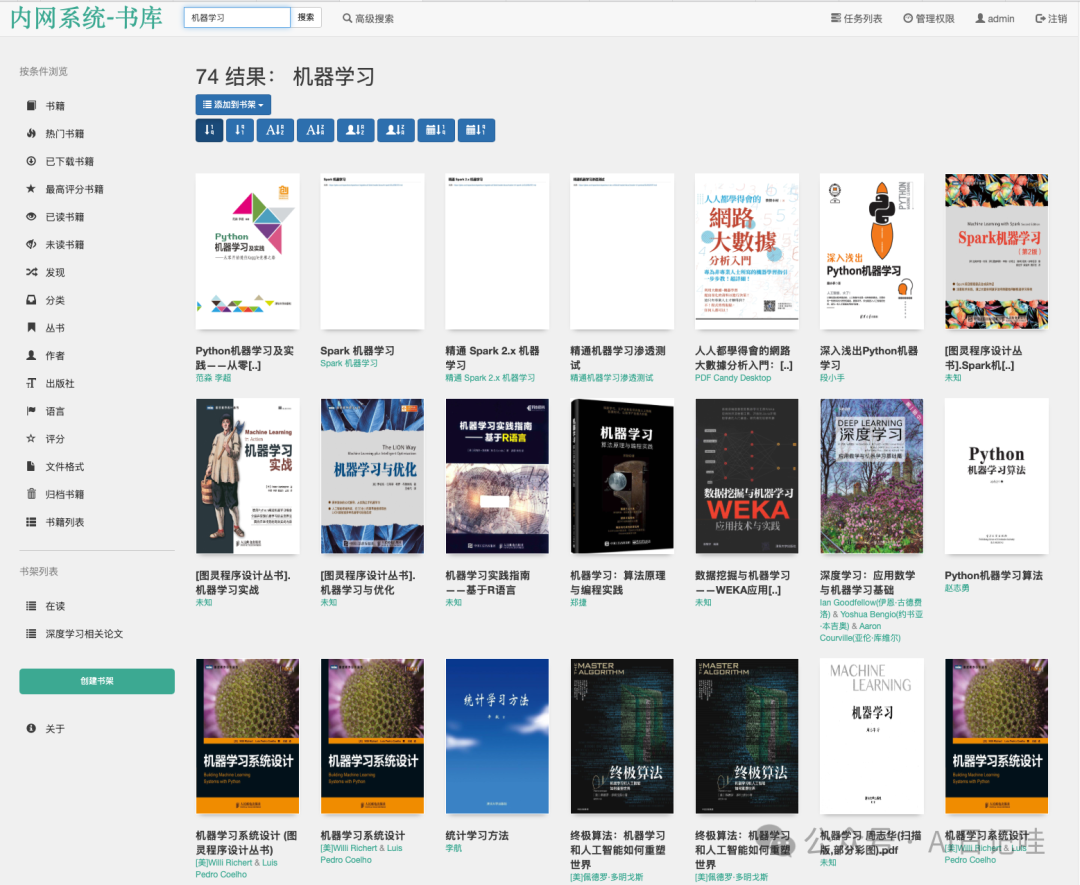Open the Python机器学习及实践 book cover
Image resolution: width=1080 pixels, height=885 pixels.
[x=247, y=251]
